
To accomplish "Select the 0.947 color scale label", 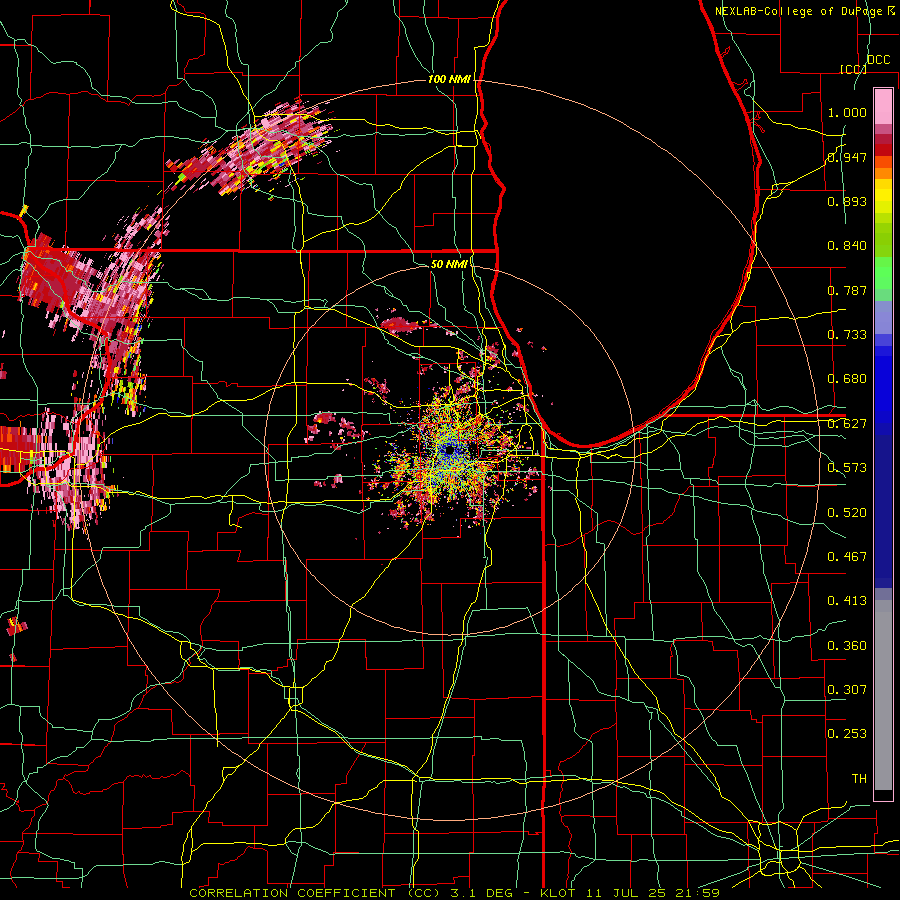I will coord(847,157).
